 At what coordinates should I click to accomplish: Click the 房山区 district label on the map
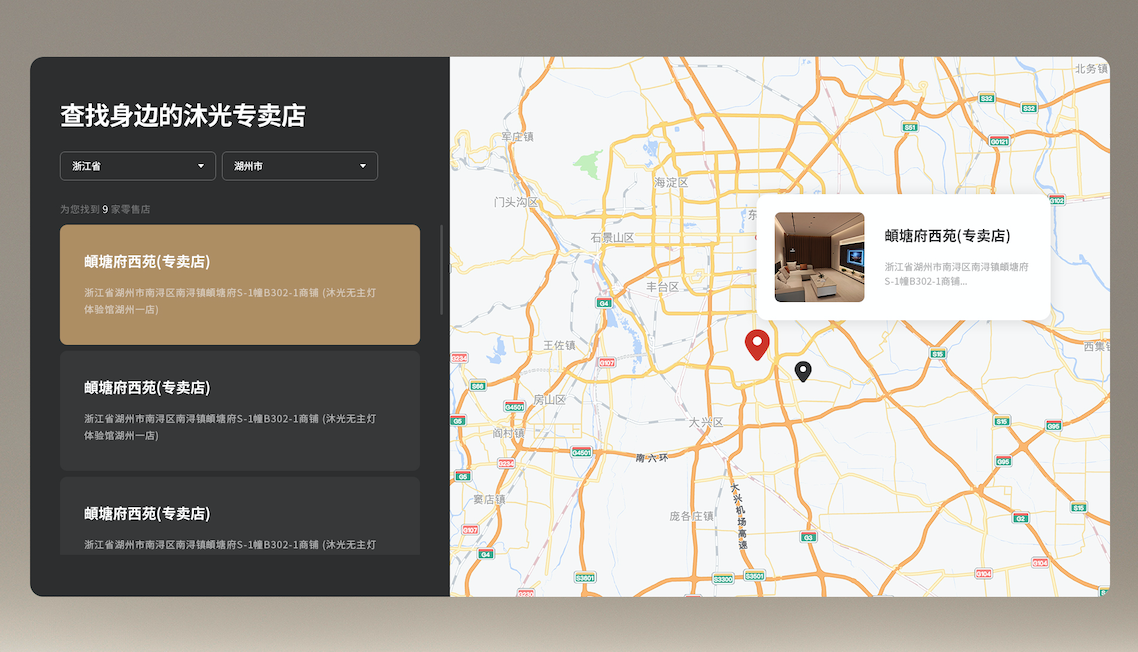tap(549, 399)
